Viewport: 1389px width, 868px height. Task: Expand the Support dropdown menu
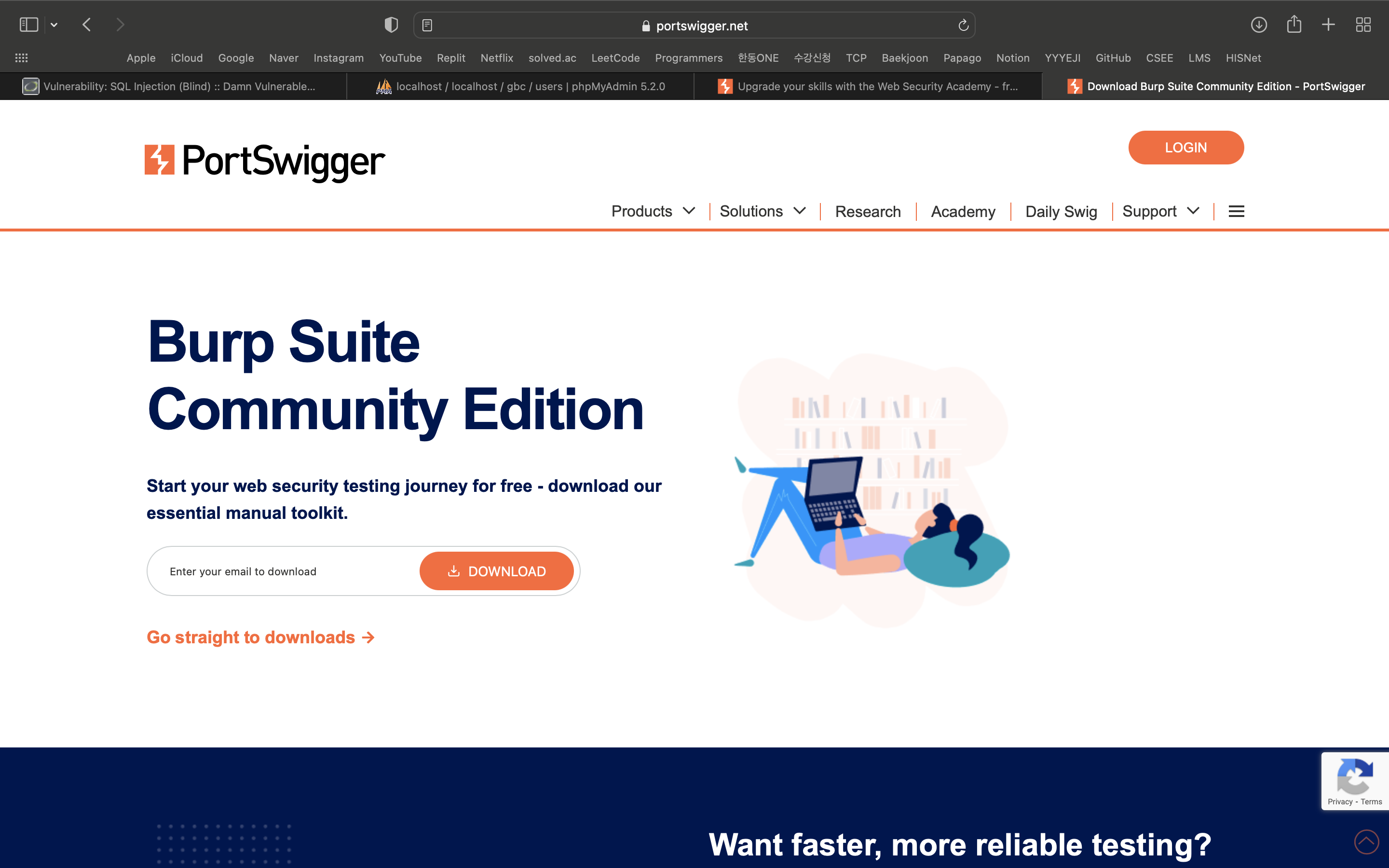(x=1160, y=211)
